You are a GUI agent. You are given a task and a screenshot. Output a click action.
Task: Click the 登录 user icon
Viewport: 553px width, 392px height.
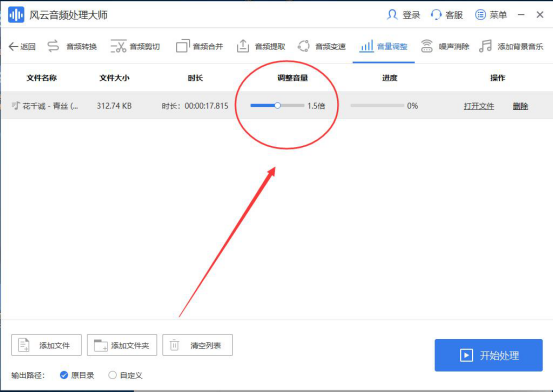(x=392, y=15)
